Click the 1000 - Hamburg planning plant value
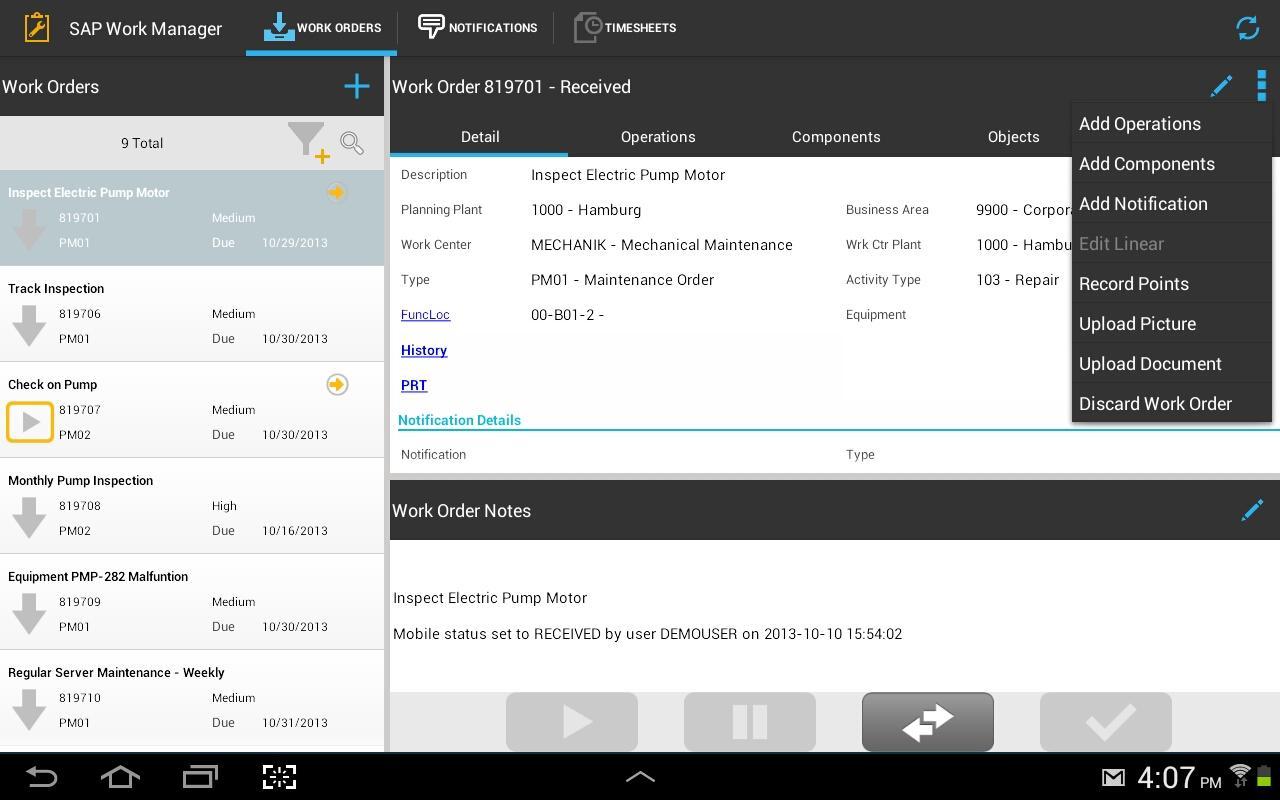1280x800 pixels. pos(586,210)
